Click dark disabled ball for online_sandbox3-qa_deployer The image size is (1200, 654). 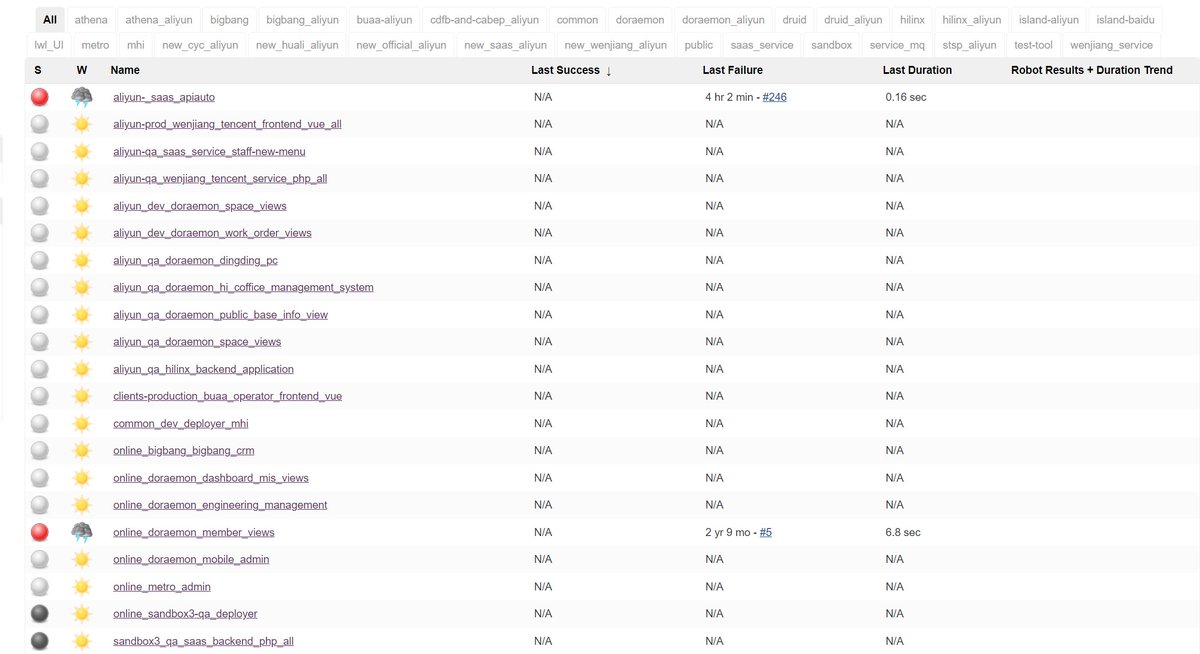coord(40,613)
